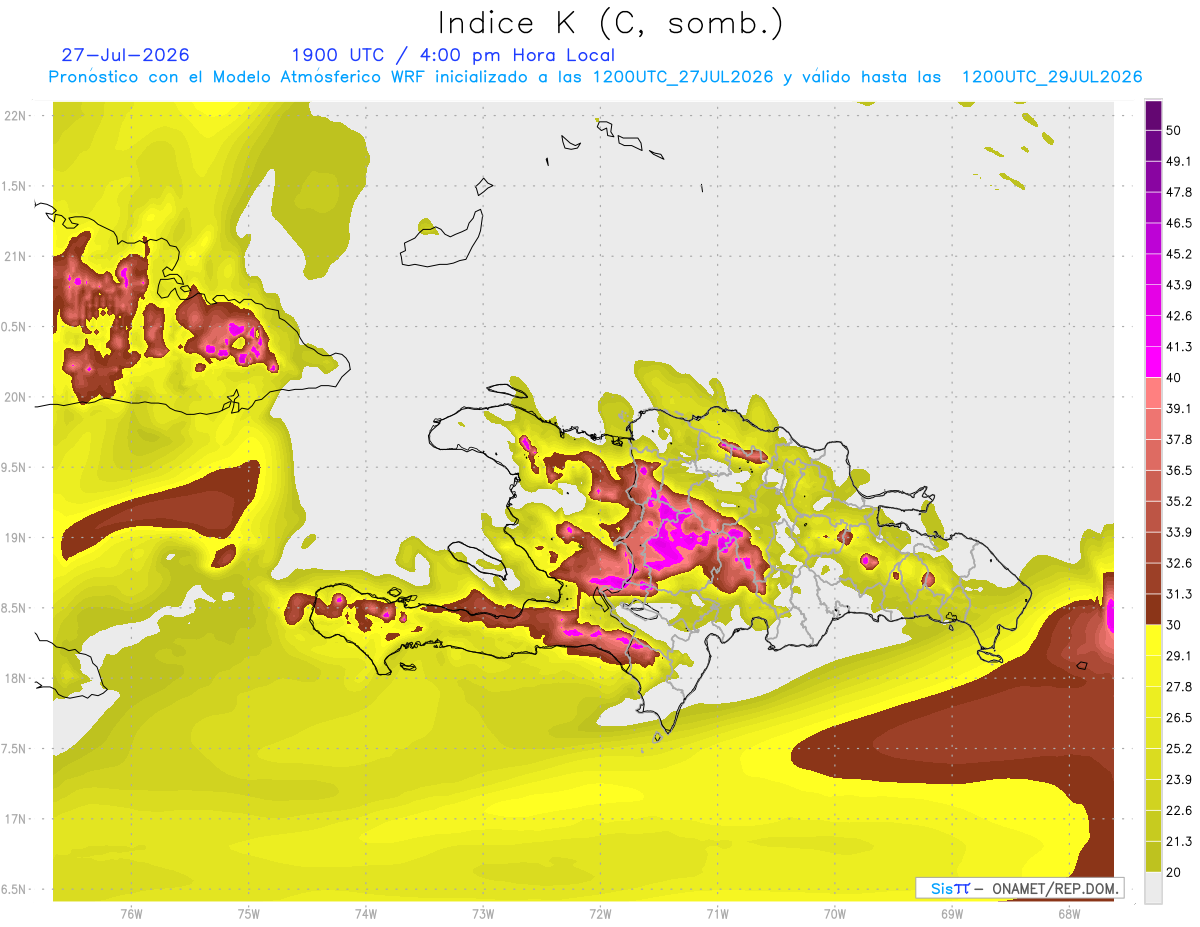Viewport: 1200px width, 927px height.
Task: Click the purple 50 color swatch in the legend
Action: [1153, 117]
